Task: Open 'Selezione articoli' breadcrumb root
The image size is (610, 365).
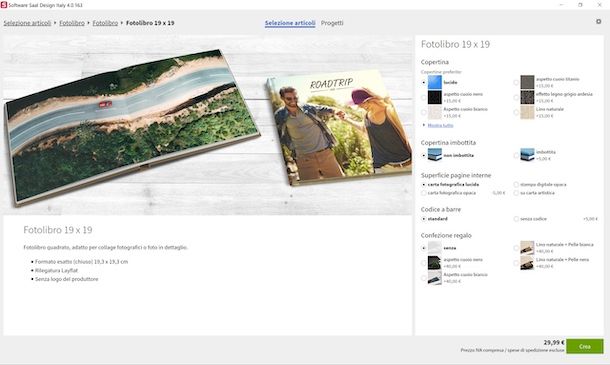Action: [x=27, y=23]
